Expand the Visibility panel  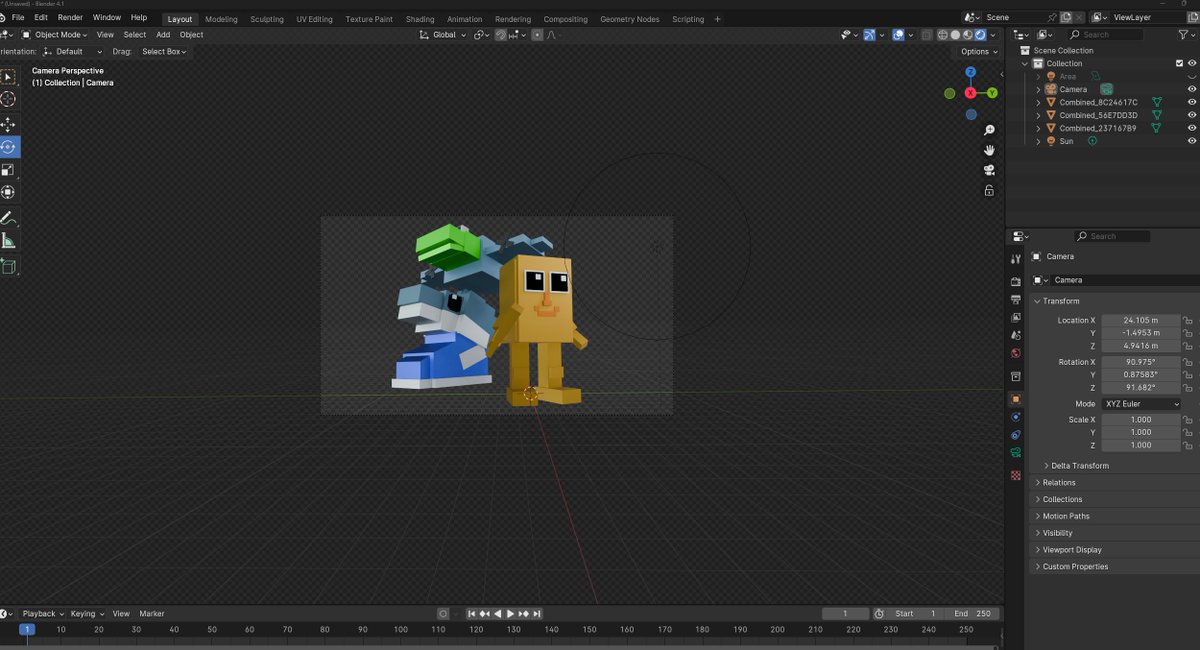point(1058,533)
